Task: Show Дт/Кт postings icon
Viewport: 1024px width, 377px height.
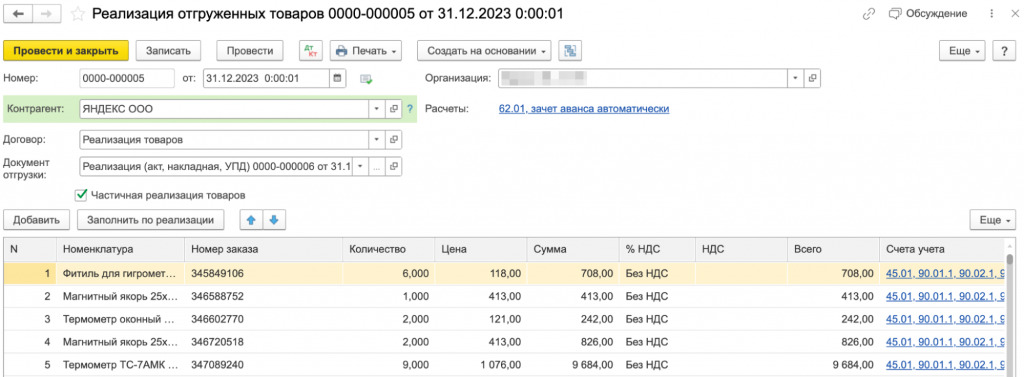Action: click(312, 50)
